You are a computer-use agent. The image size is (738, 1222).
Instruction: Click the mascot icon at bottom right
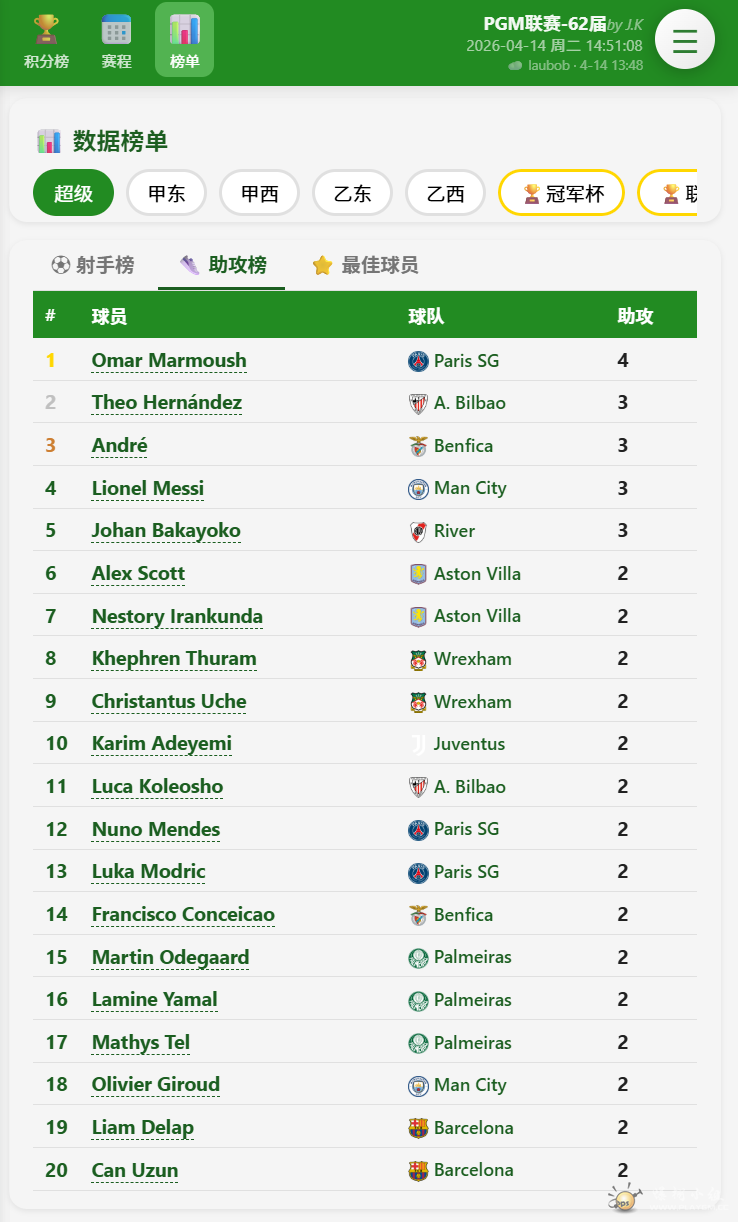625,1198
